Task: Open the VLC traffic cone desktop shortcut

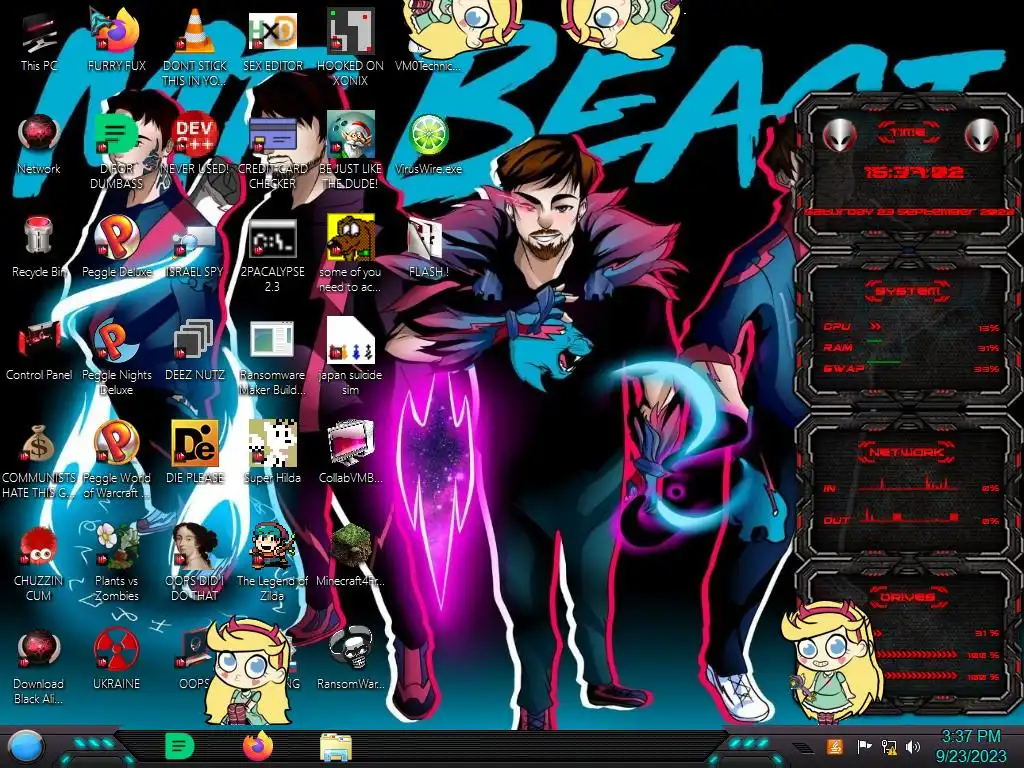Action: [x=195, y=47]
